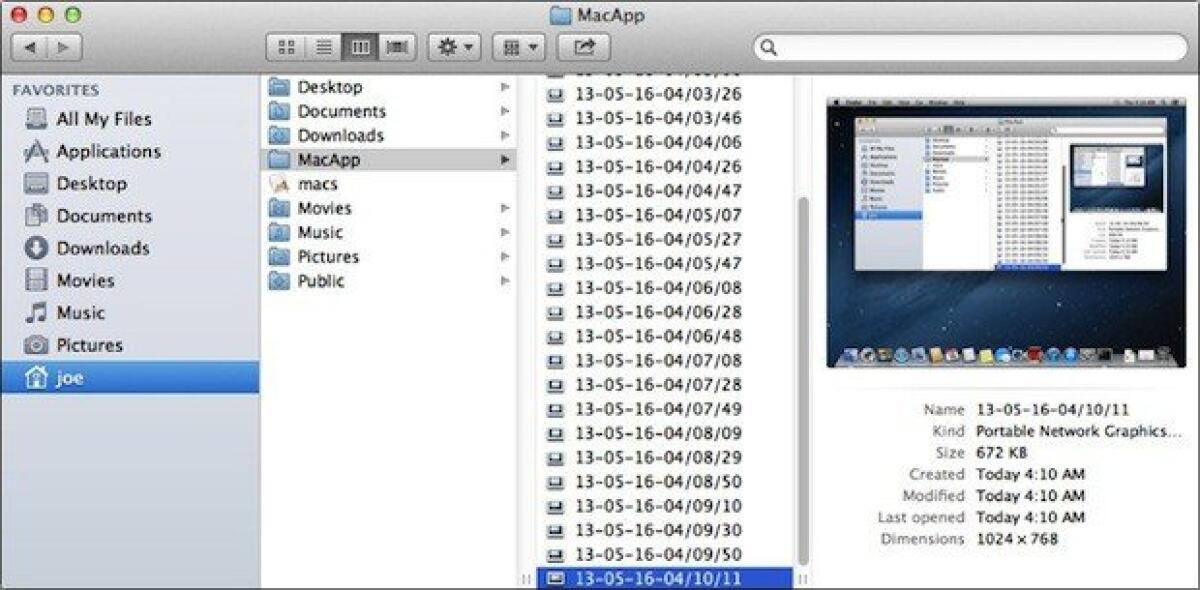Switch to icon view mode
The image size is (1200, 590).
[x=287, y=45]
